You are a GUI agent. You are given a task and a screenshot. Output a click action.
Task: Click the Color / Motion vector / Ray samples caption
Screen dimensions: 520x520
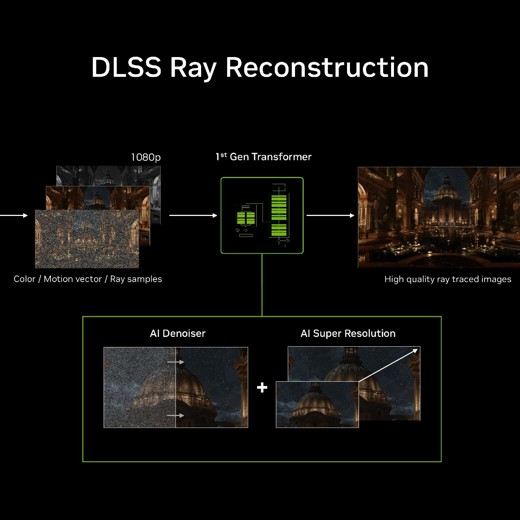88,279
